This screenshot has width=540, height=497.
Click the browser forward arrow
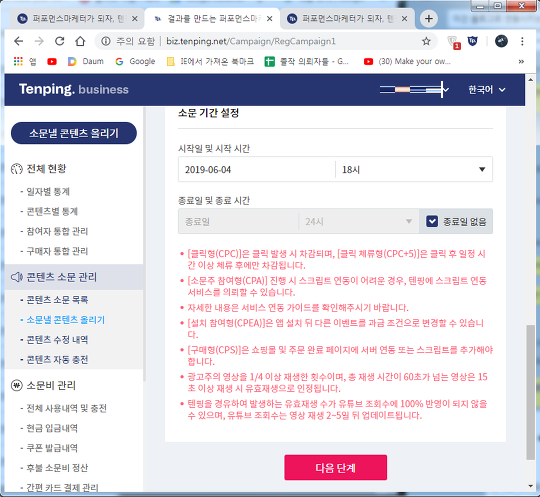39,41
